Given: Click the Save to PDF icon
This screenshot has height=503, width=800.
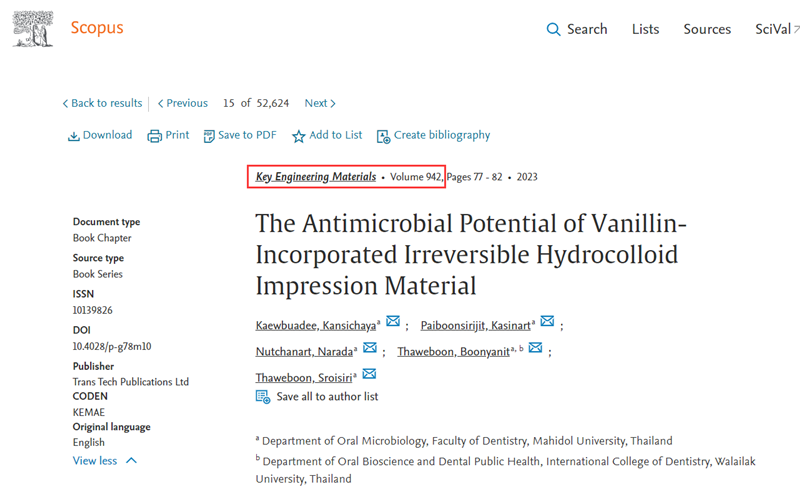Looking at the screenshot, I should click(x=209, y=136).
